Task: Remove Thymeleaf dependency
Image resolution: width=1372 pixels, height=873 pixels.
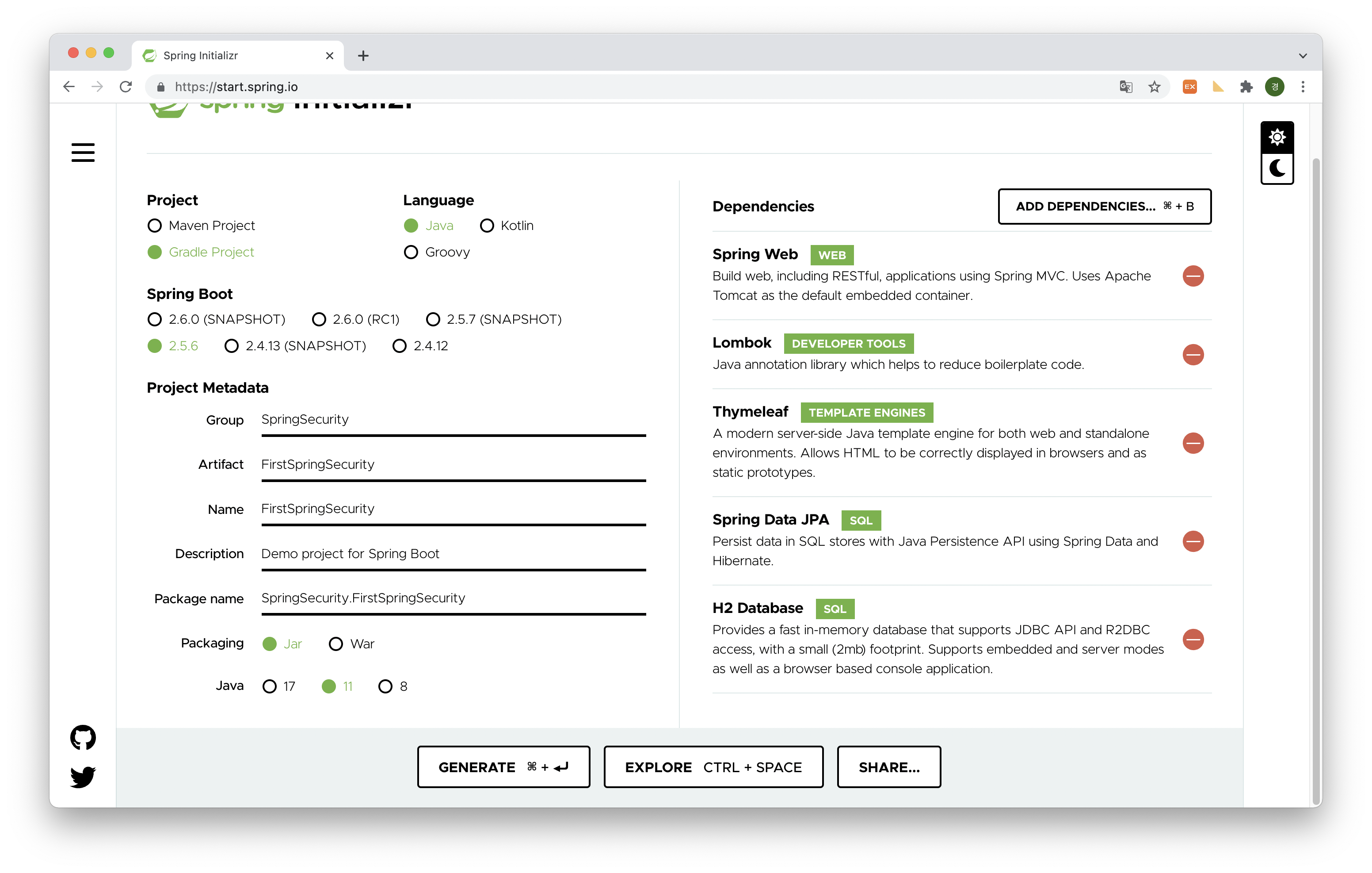Action: click(1193, 443)
